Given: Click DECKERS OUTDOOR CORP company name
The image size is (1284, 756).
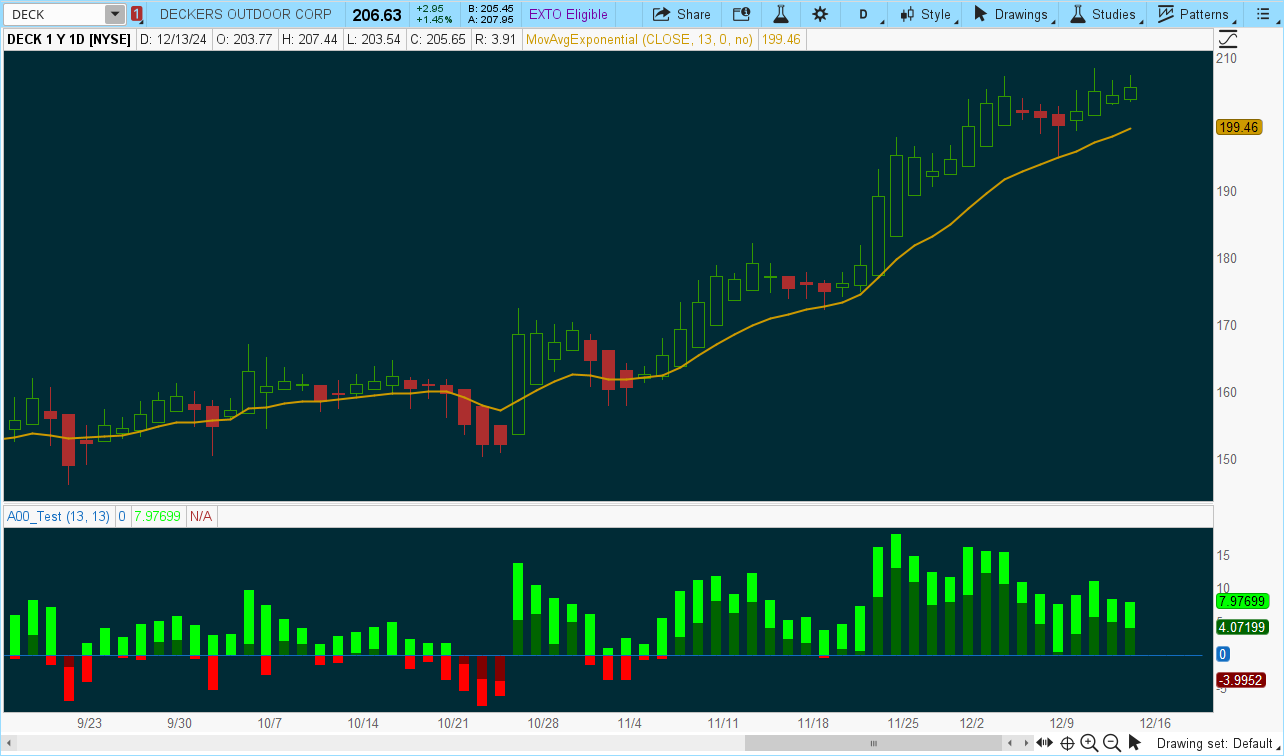Looking at the screenshot, I should tap(245, 14).
